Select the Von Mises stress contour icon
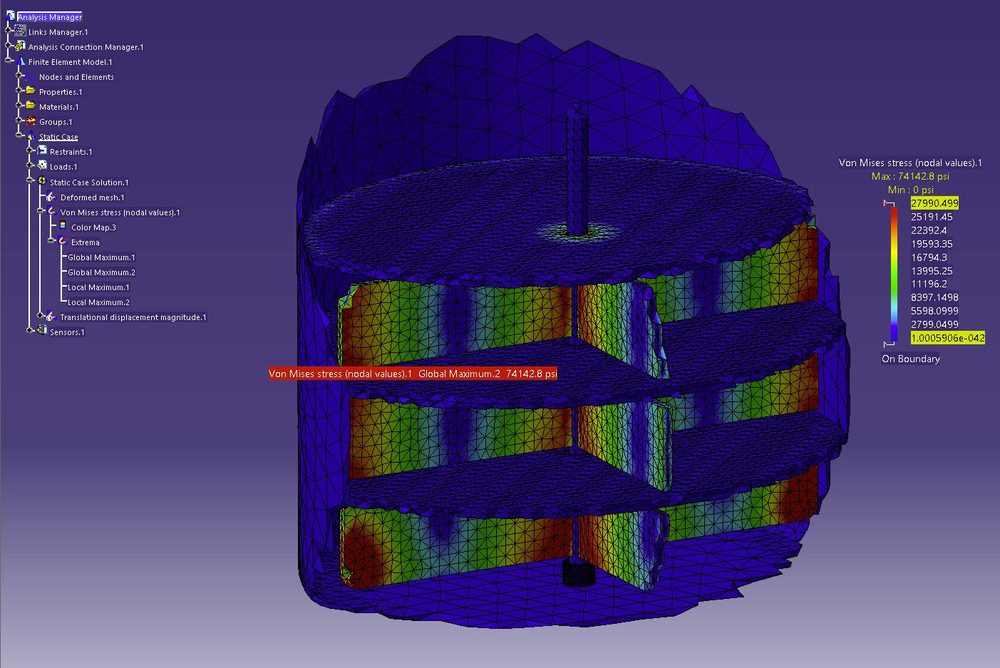The width and height of the screenshot is (1000, 668). (x=50, y=210)
